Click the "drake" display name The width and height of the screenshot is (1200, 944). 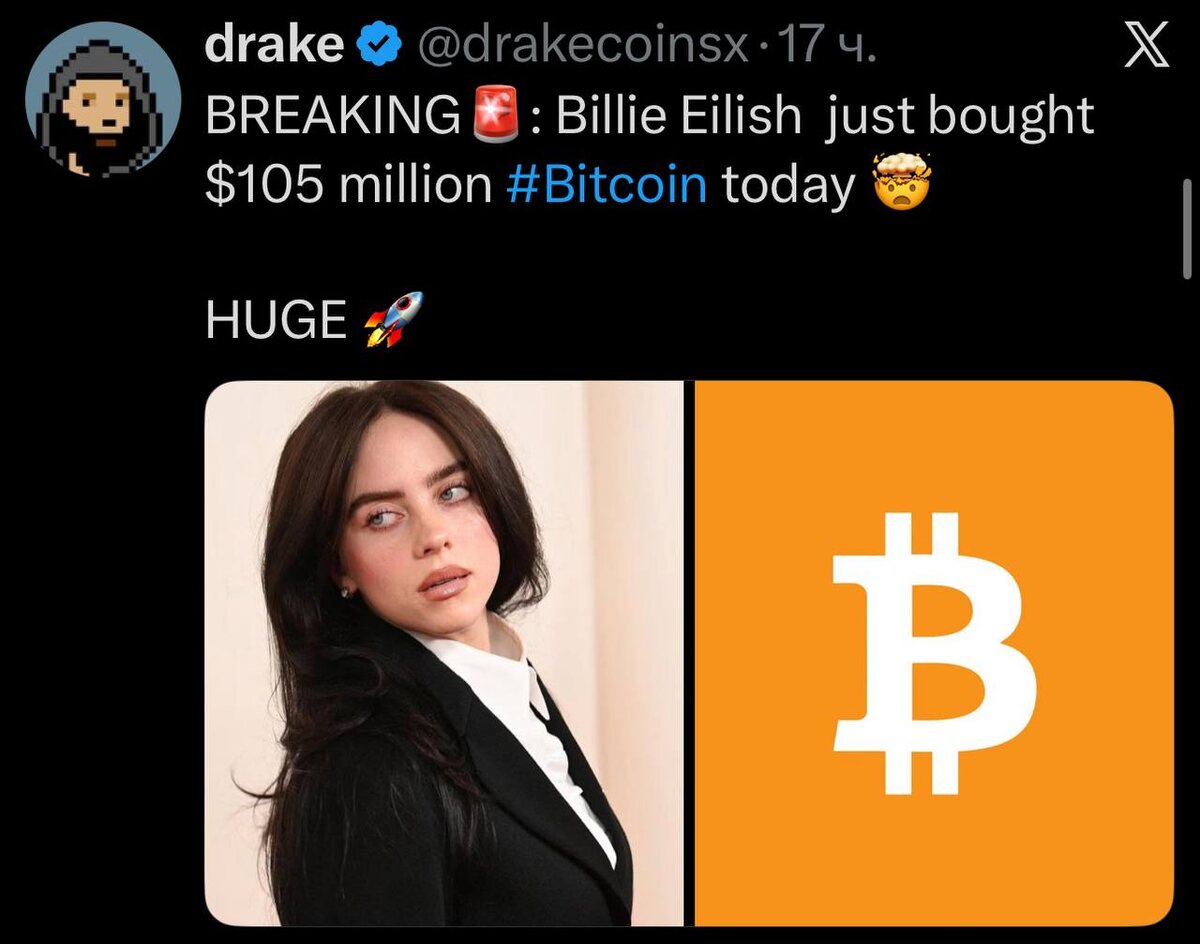pyautogui.click(x=275, y=46)
